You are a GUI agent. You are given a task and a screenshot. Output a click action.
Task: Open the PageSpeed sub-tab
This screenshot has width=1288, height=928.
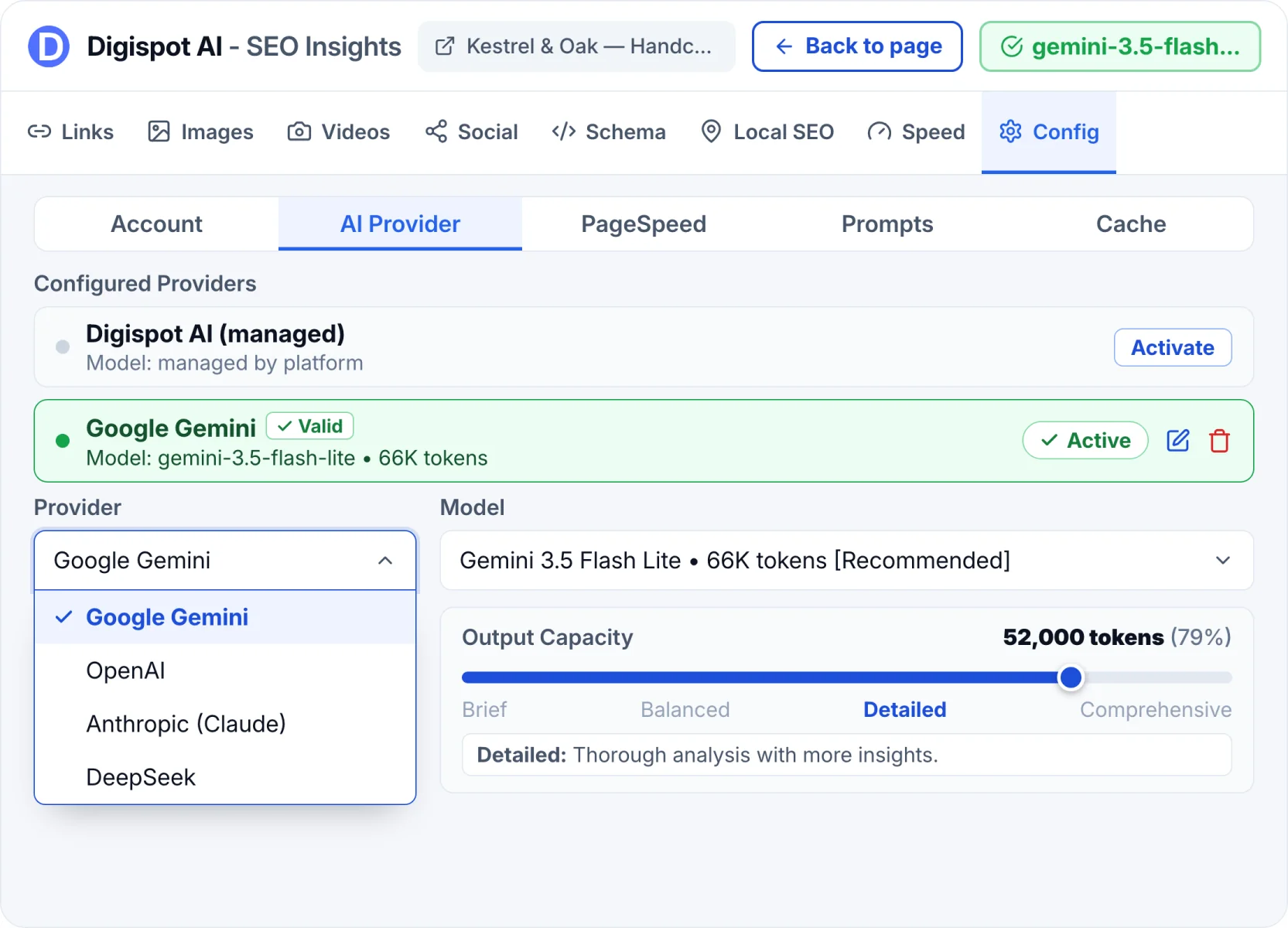pyautogui.click(x=644, y=224)
